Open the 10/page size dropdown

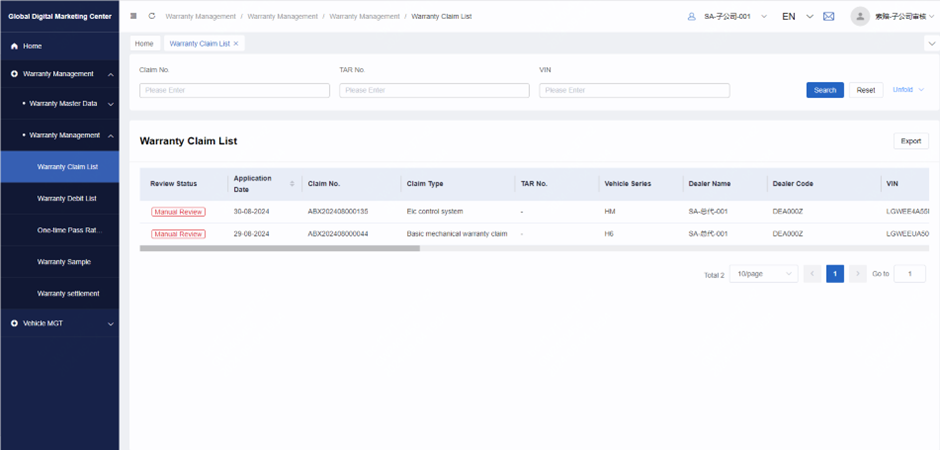click(764, 274)
